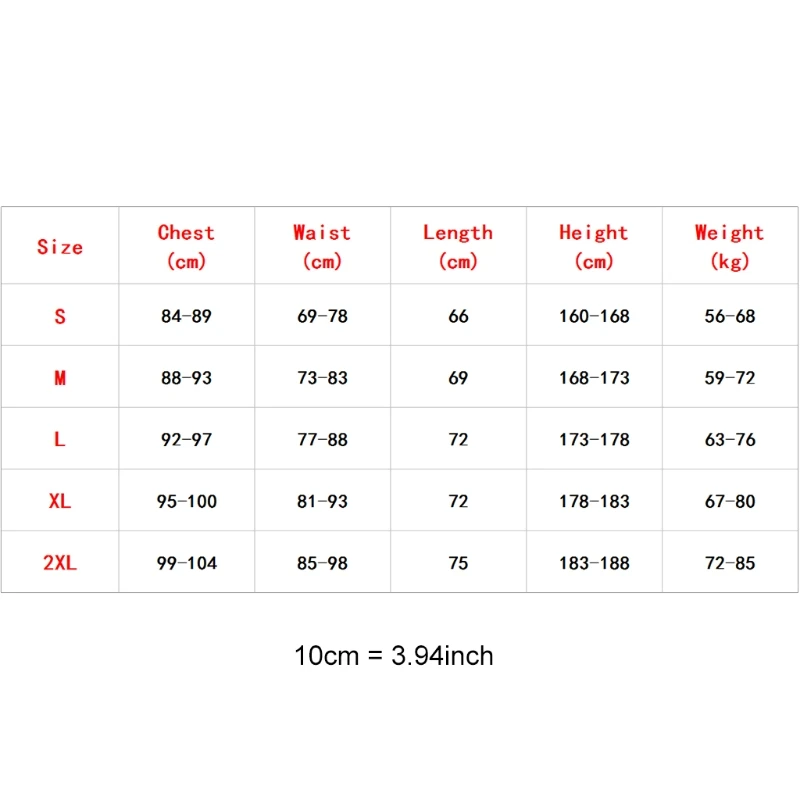Screen dimensions: 800x800
Task: Click the length value 75 cell
Action: 458,563
